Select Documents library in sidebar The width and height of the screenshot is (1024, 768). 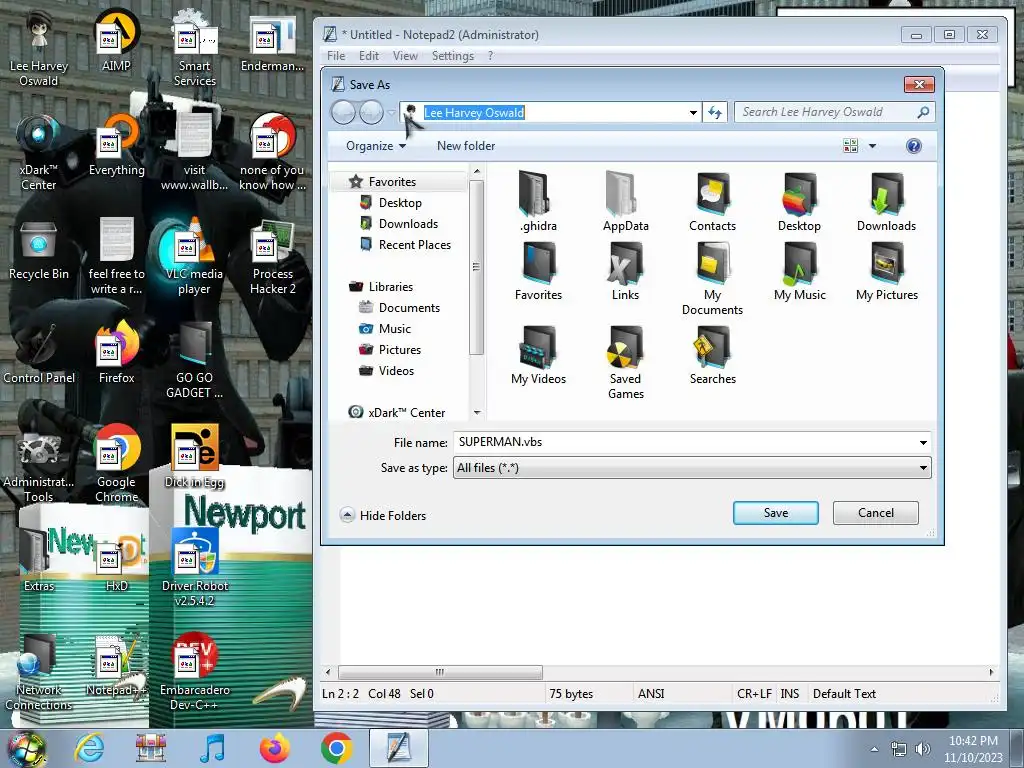409,308
